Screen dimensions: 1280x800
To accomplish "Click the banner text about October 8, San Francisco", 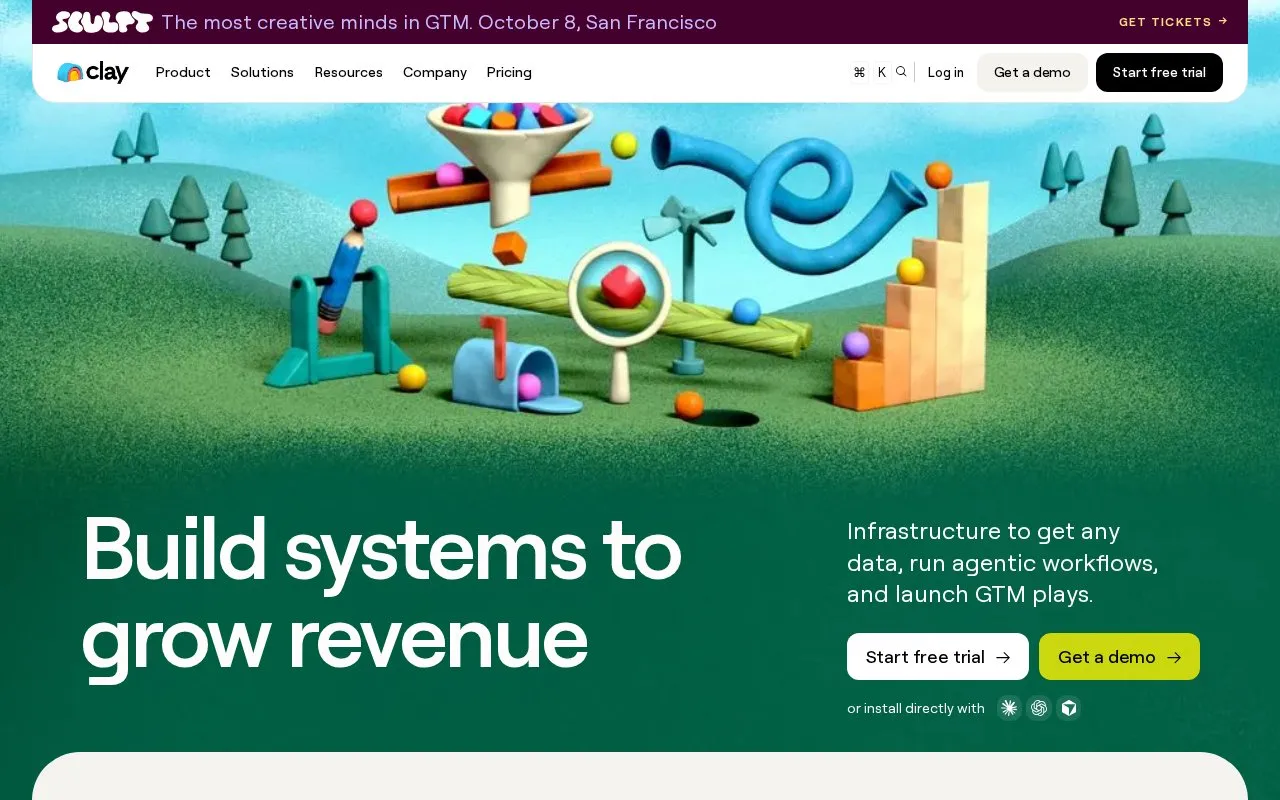I will (x=439, y=22).
